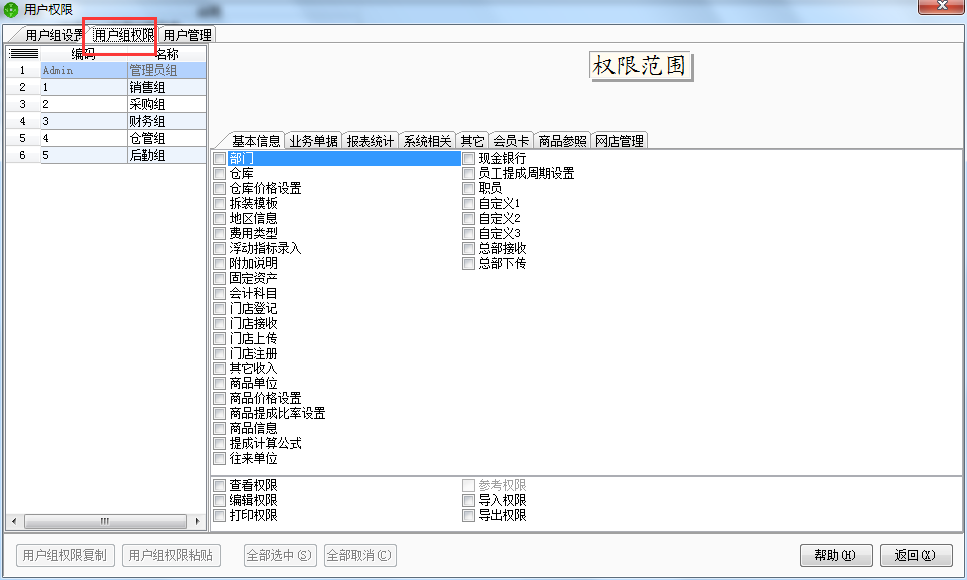Select the 业务单据 permissions tab
The width and height of the screenshot is (967, 580).
[313, 141]
